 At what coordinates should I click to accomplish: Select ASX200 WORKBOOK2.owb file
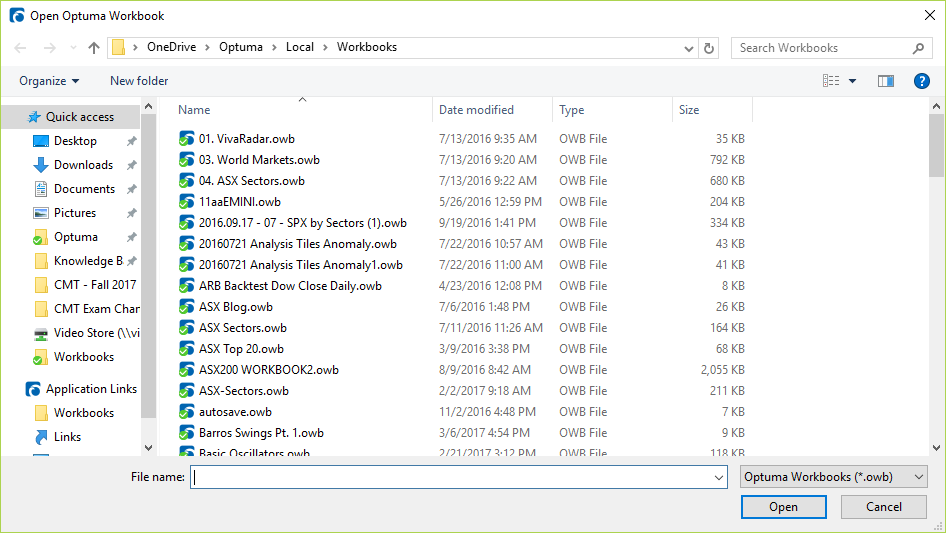pos(269,370)
